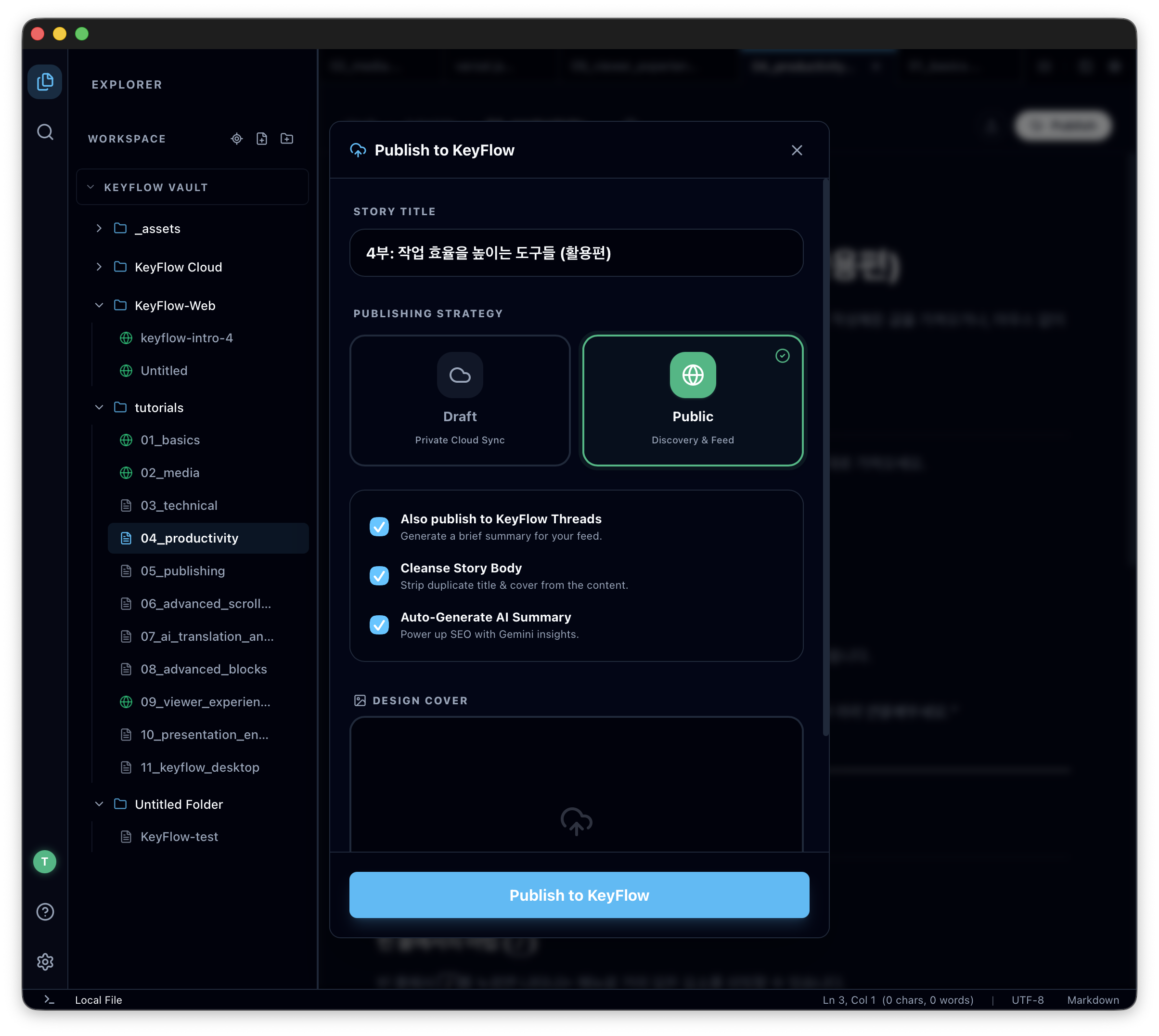Select the Draft publishing strategy
This screenshot has width=1159, height=1036.
coord(460,400)
